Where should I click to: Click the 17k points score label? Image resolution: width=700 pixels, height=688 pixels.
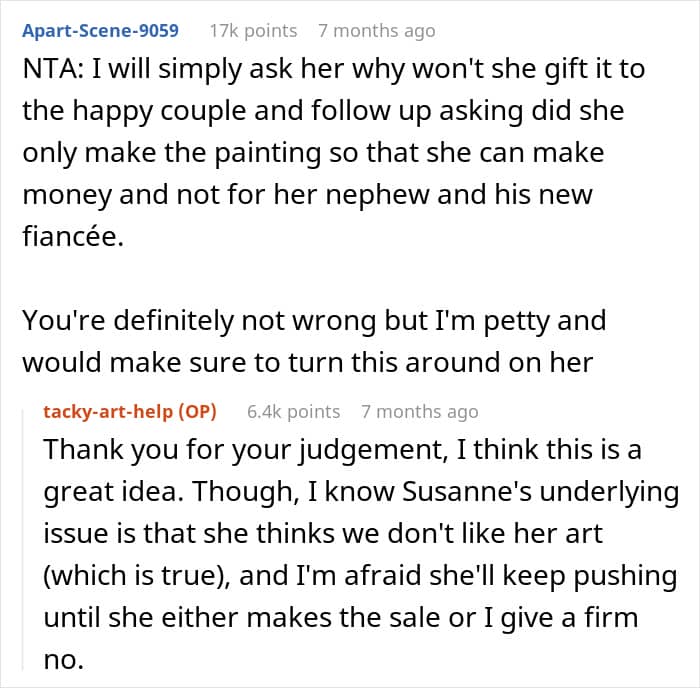pos(253,31)
